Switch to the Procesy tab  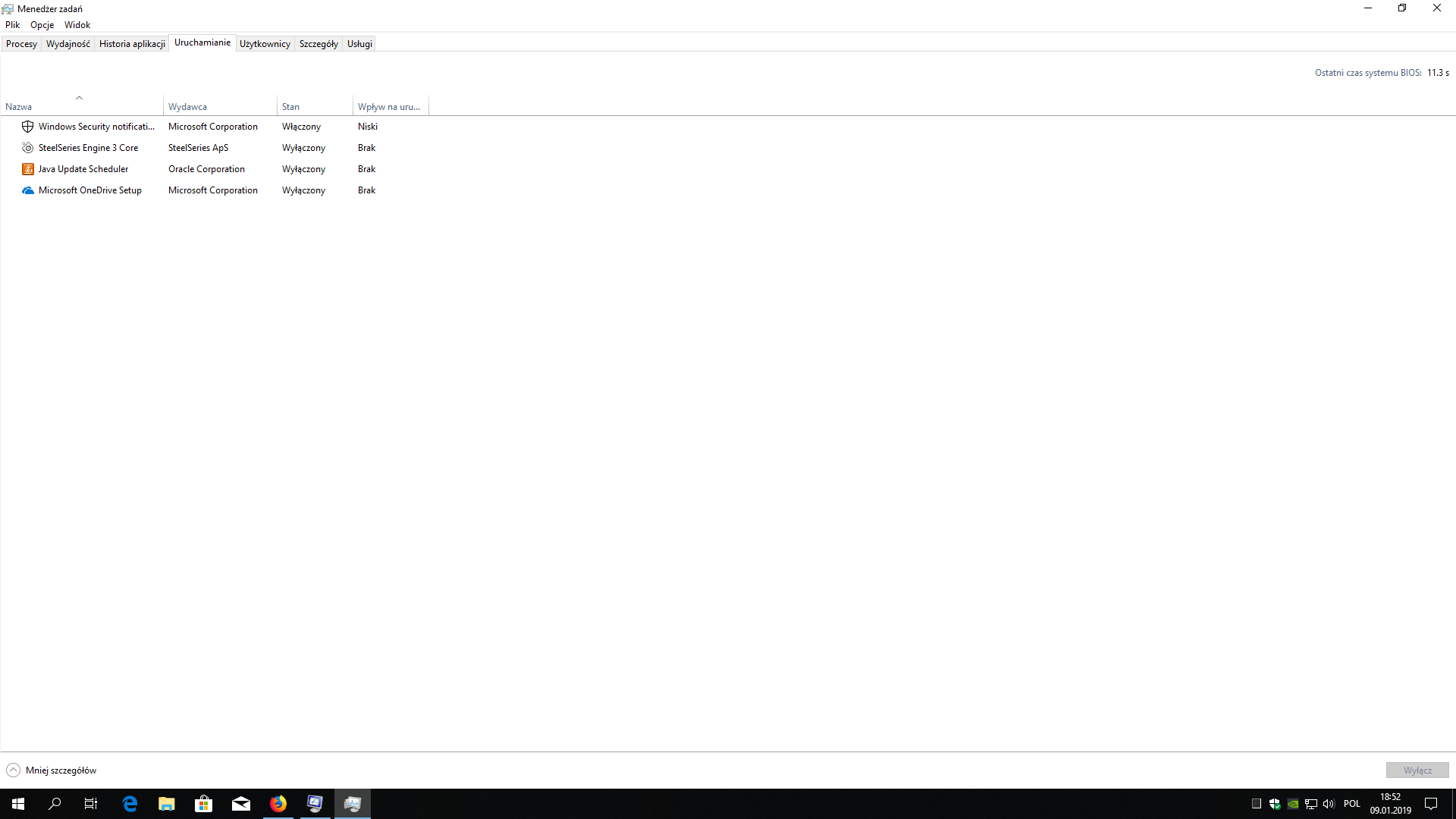click(21, 44)
